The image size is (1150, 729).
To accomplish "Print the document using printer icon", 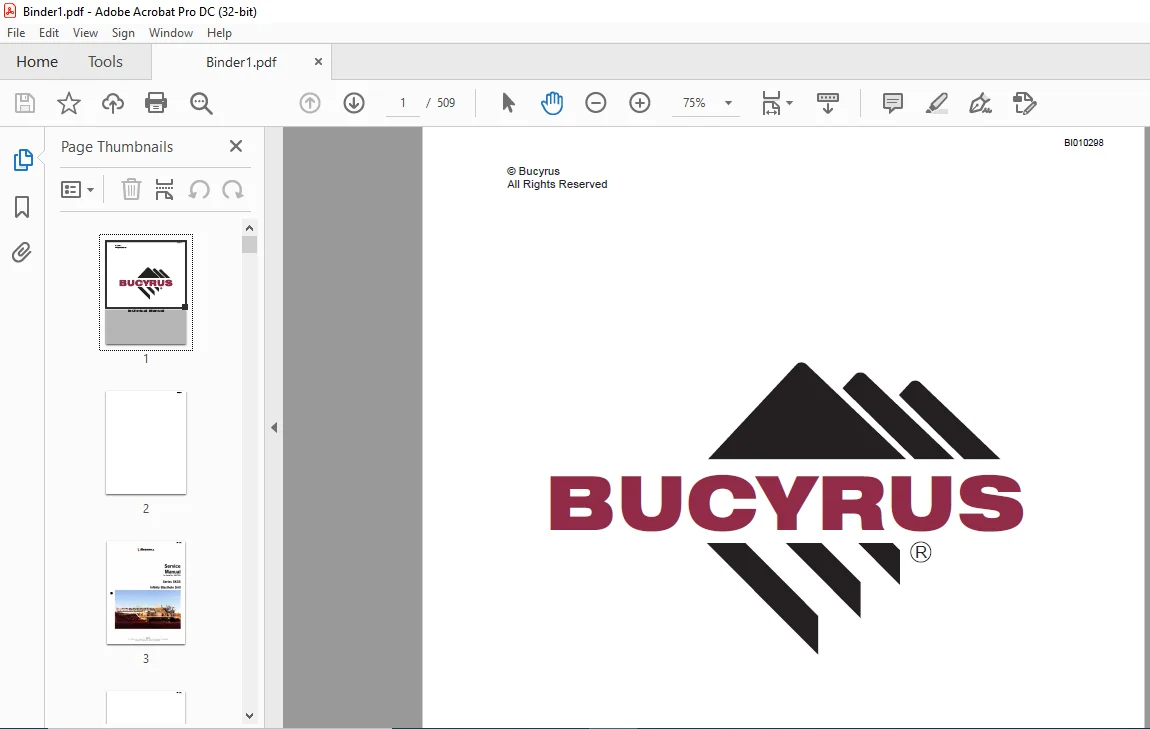I will [156, 103].
